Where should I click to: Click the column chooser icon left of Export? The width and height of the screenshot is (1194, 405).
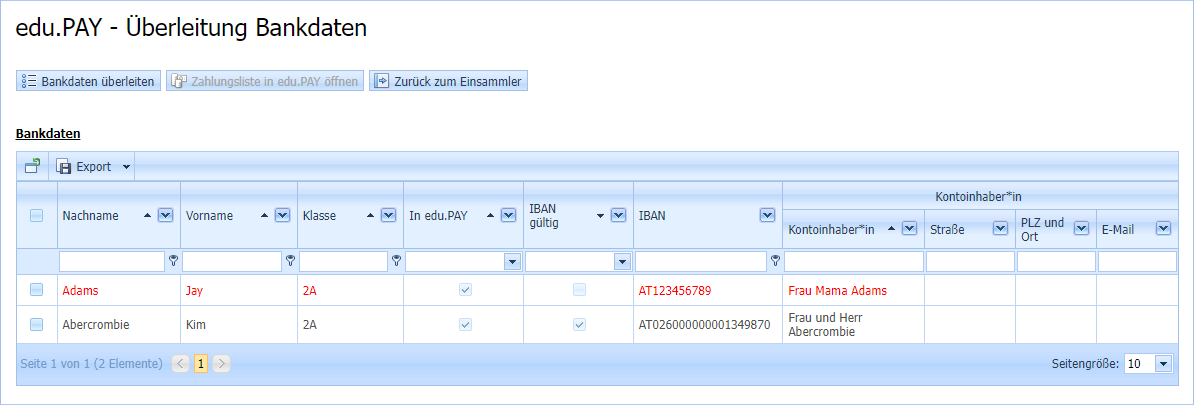tap(32, 166)
